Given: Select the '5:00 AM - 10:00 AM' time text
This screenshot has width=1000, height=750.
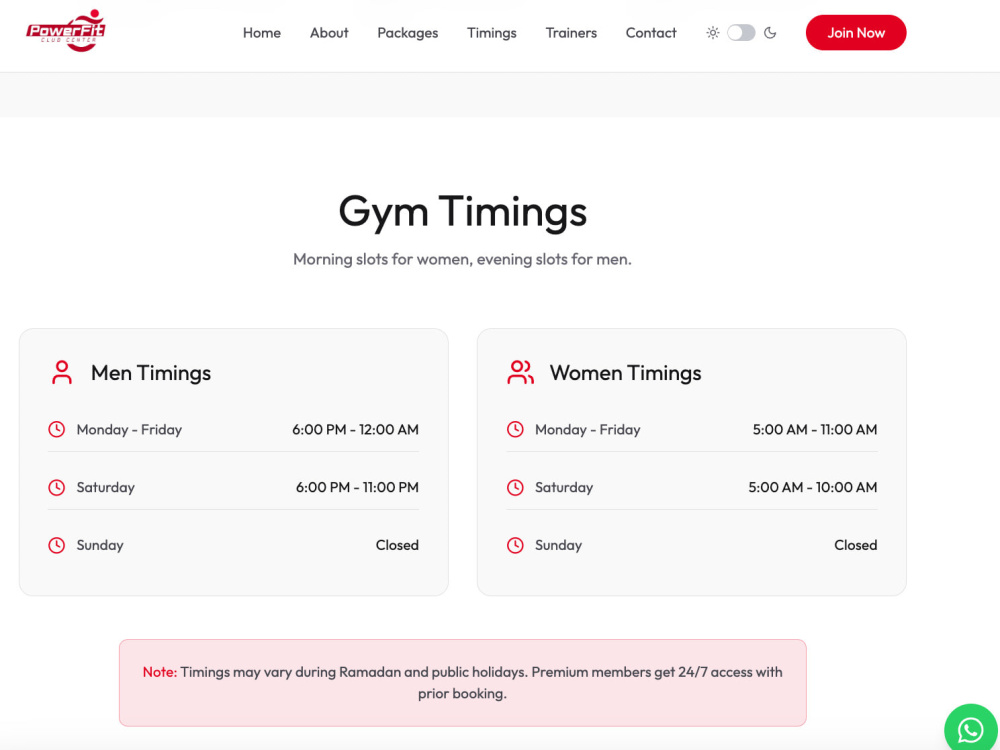Looking at the screenshot, I should click(812, 487).
